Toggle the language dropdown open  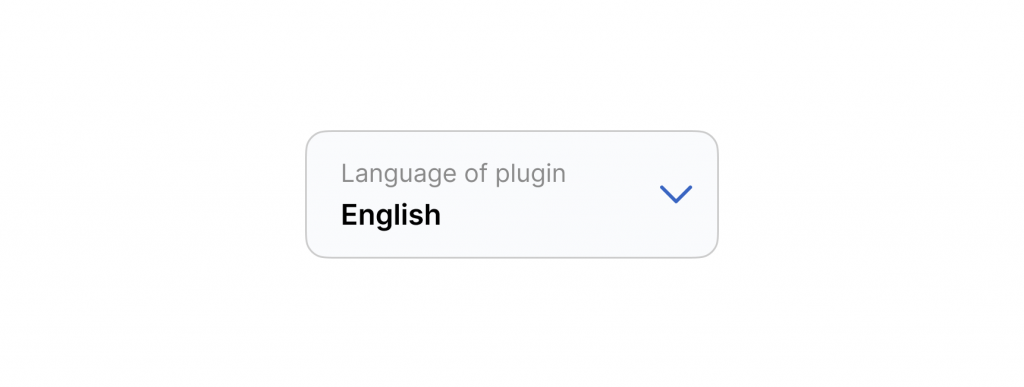(x=512, y=194)
